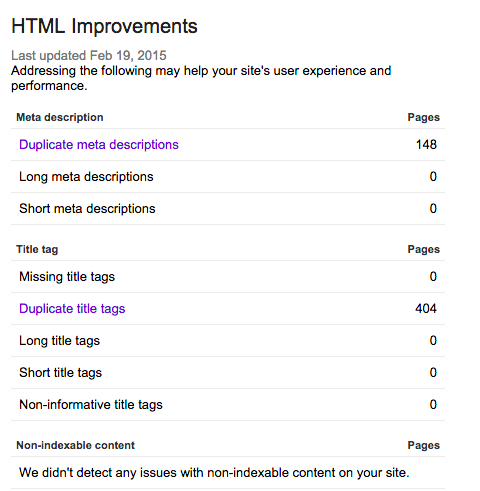This screenshot has height=491, width=480.
Task: Select the Short meta descriptions row
Action: 228,209
